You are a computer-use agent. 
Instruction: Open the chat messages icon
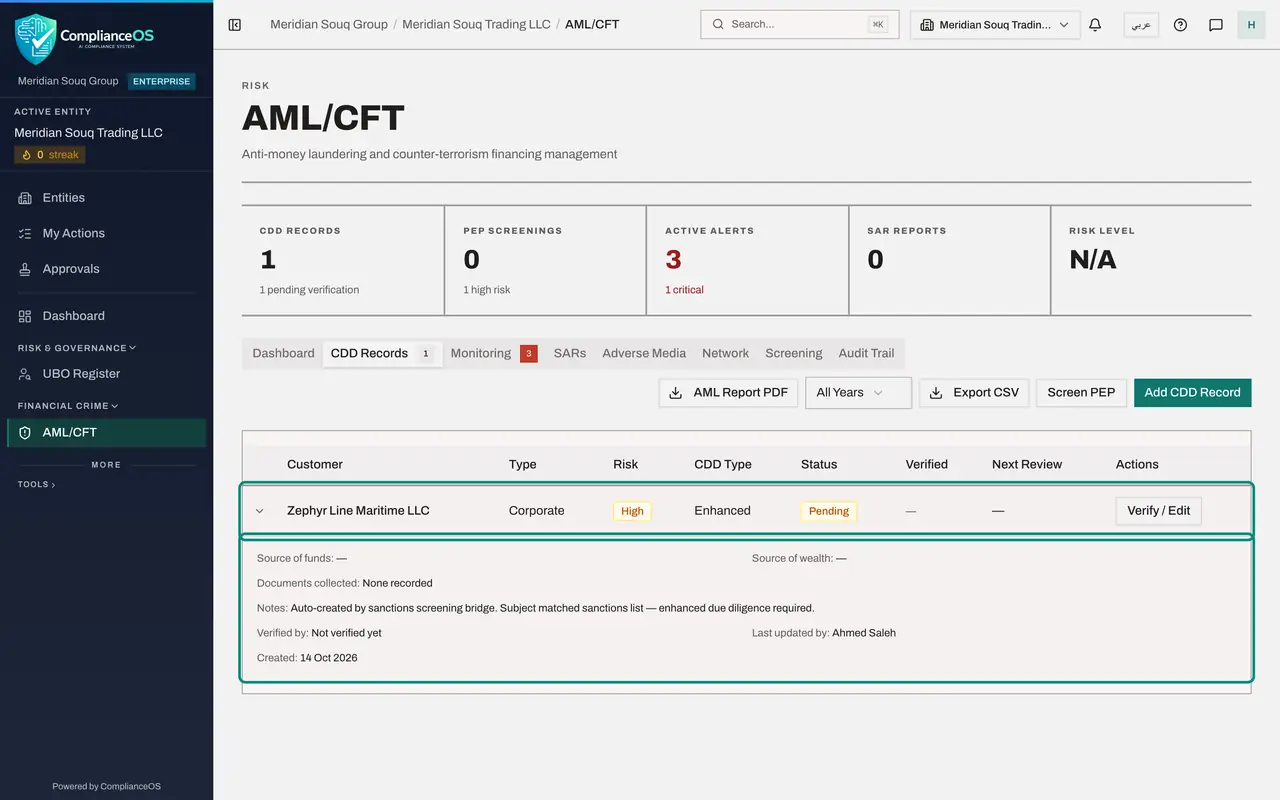pyautogui.click(x=1216, y=25)
